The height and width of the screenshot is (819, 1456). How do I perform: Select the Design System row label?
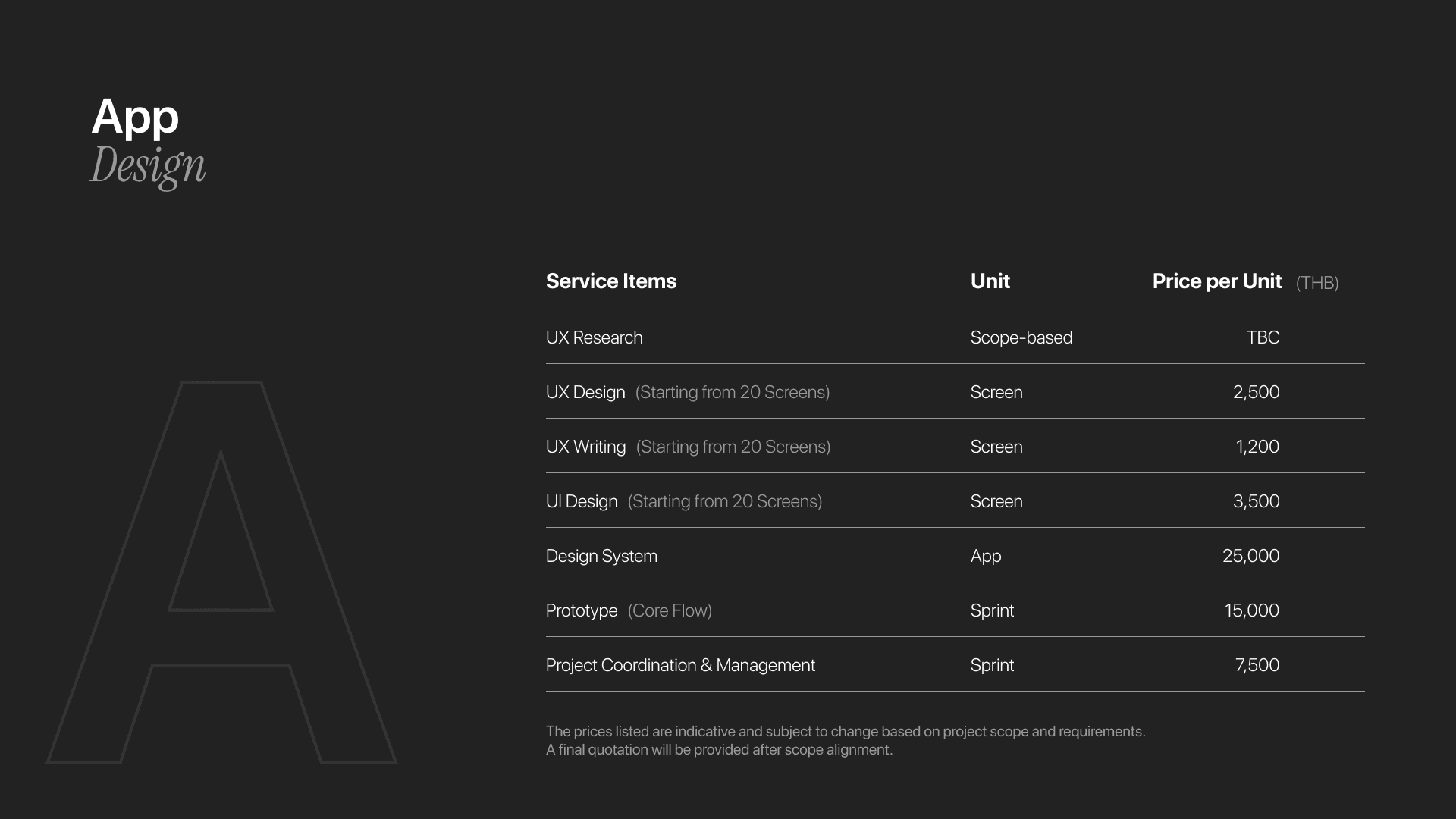601,556
